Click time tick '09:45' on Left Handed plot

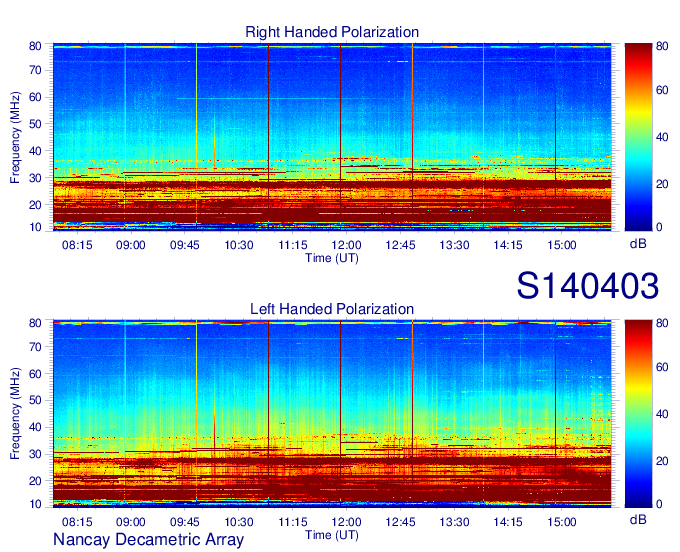(185, 522)
